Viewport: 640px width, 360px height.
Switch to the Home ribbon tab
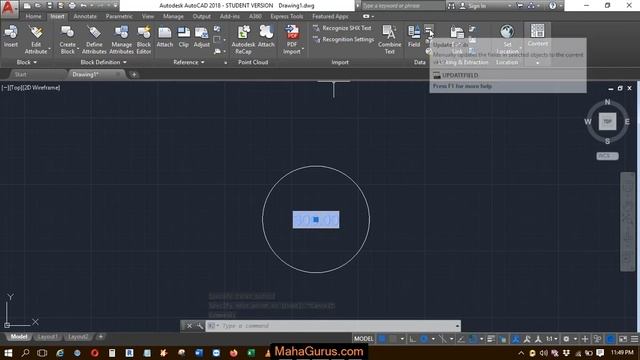pyautogui.click(x=33, y=16)
